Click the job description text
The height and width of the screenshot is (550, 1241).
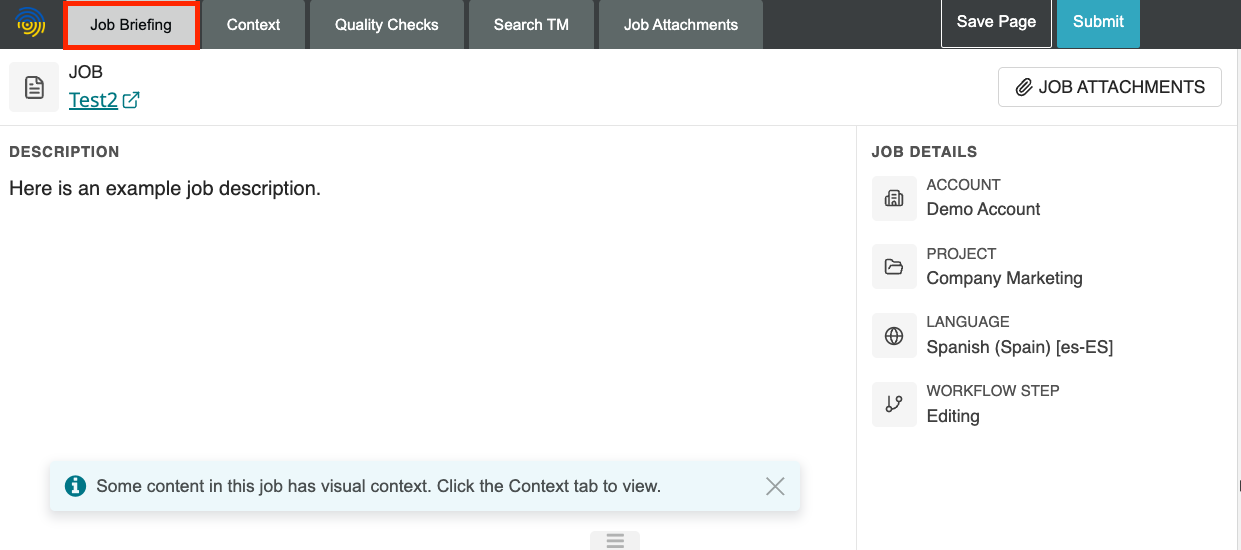(x=165, y=188)
